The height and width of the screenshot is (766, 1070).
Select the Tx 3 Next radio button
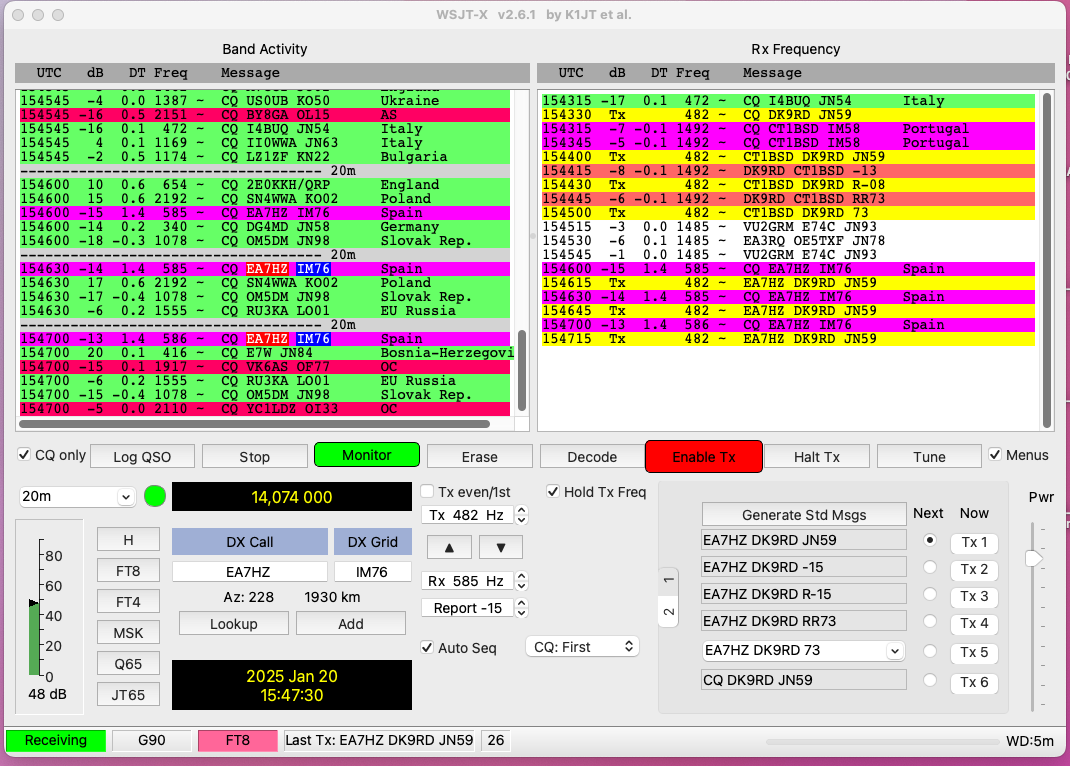[930, 595]
